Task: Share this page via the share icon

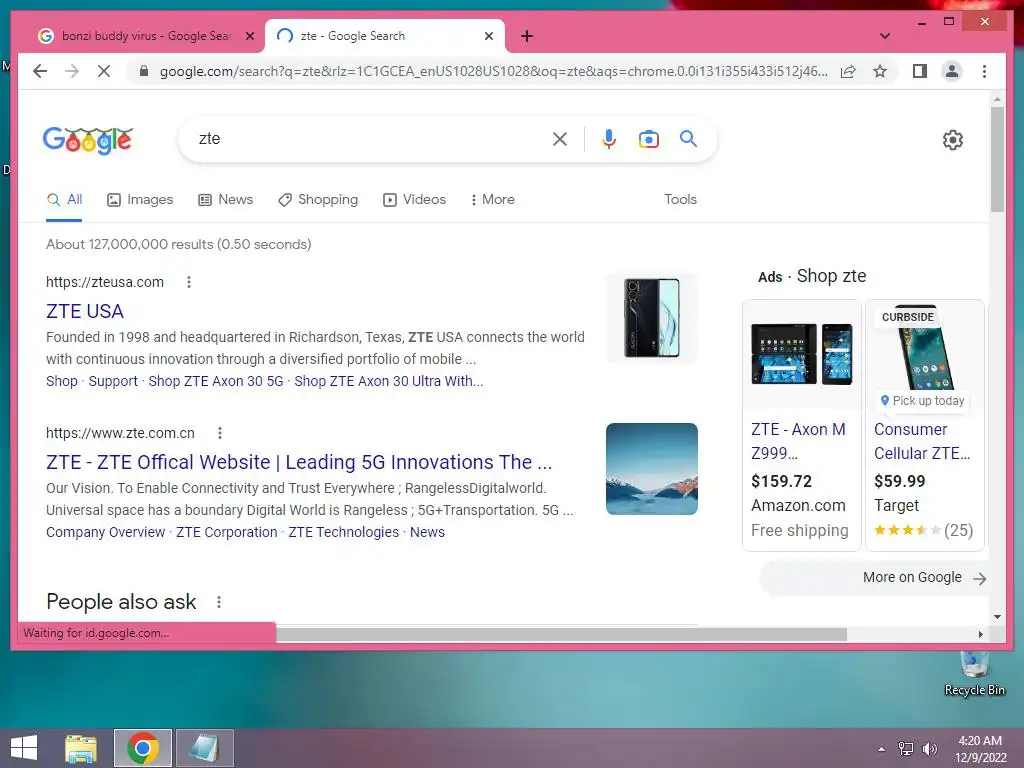Action: (x=848, y=71)
